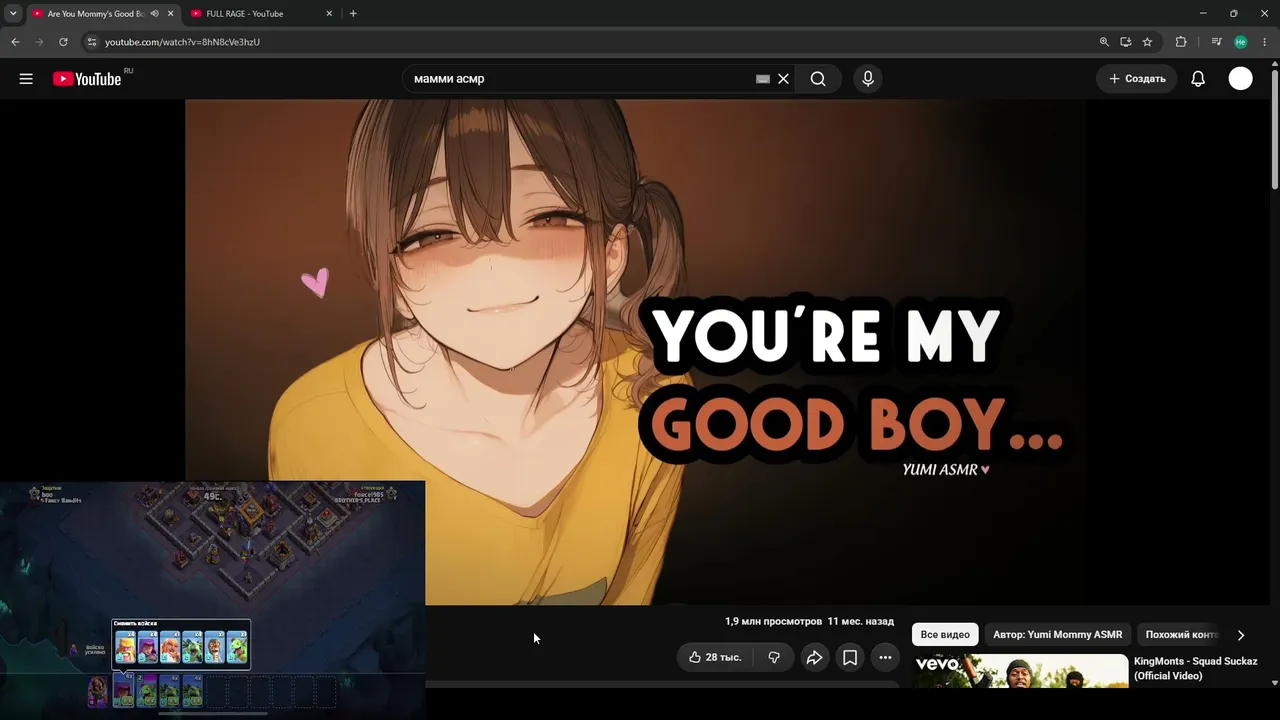Clear the search query with the X
The height and width of the screenshot is (720, 1280).
(x=783, y=79)
